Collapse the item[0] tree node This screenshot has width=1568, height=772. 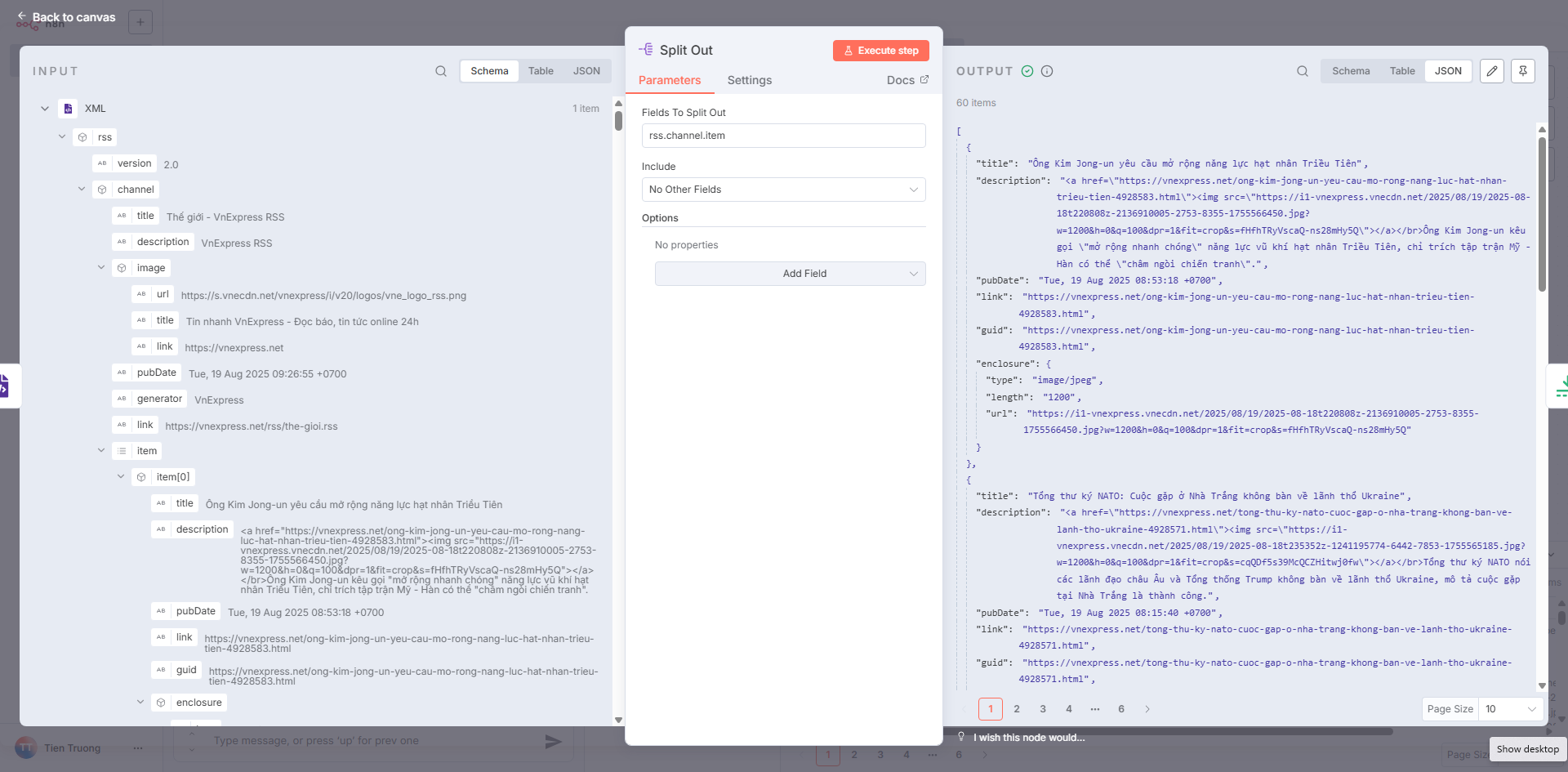click(x=121, y=476)
